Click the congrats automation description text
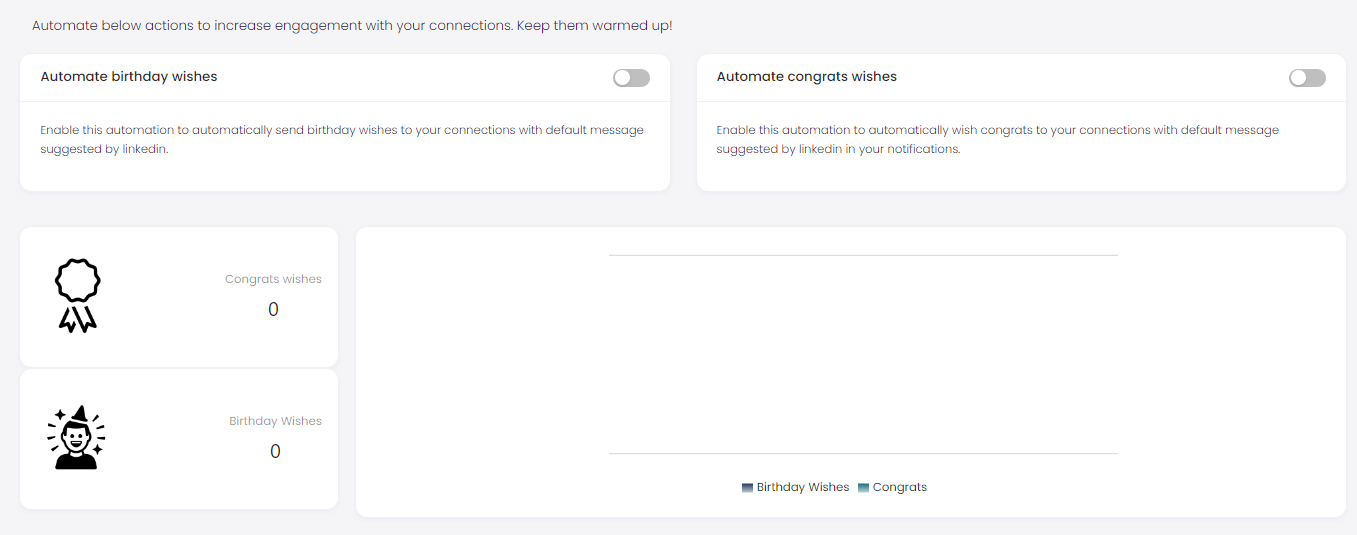The height and width of the screenshot is (535, 1357). point(997,139)
